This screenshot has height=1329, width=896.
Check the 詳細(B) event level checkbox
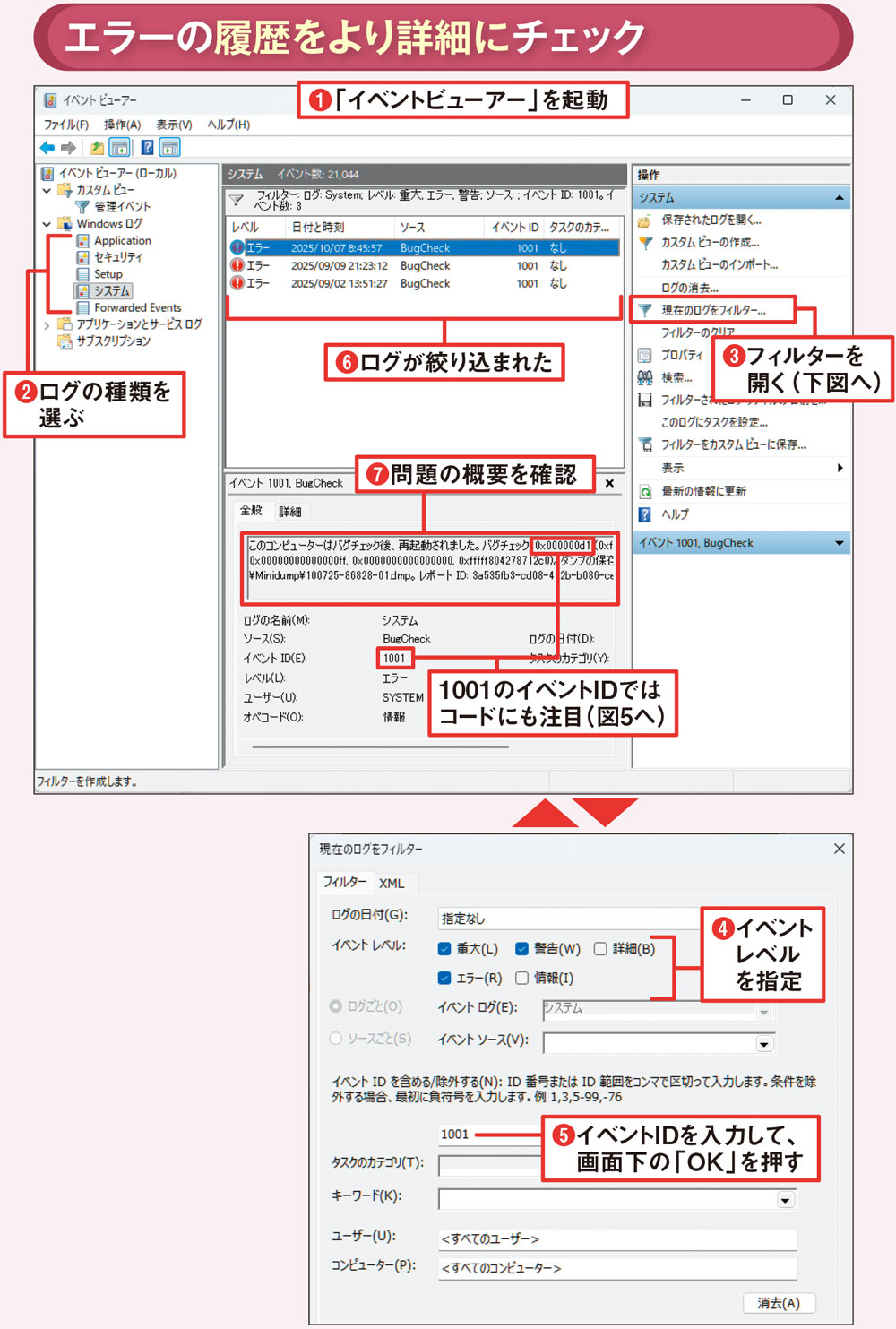coord(600,948)
